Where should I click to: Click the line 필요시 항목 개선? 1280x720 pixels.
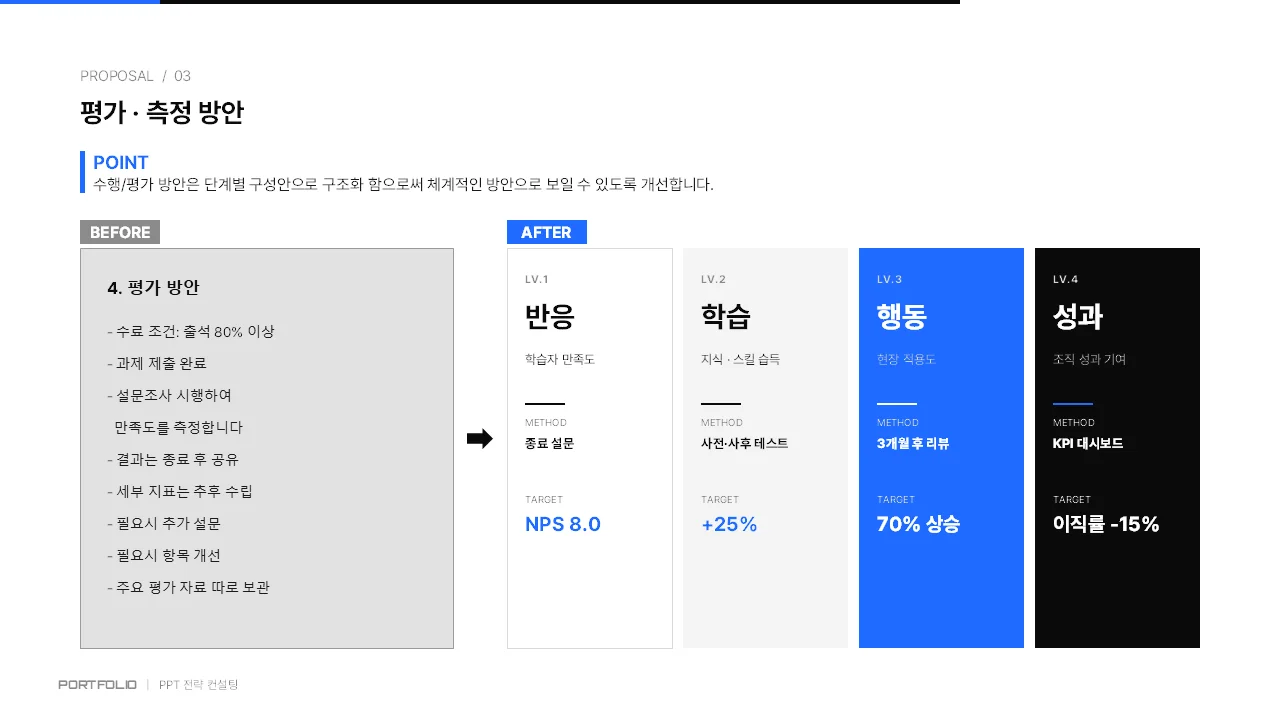pos(164,556)
